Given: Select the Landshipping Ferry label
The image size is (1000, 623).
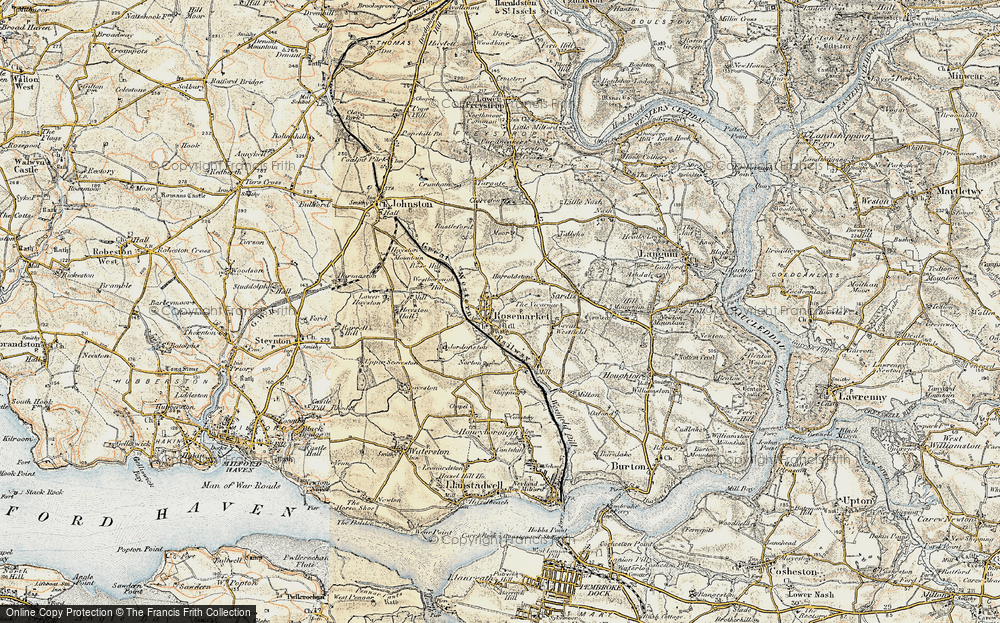Looking at the screenshot, I should tap(838, 140).
